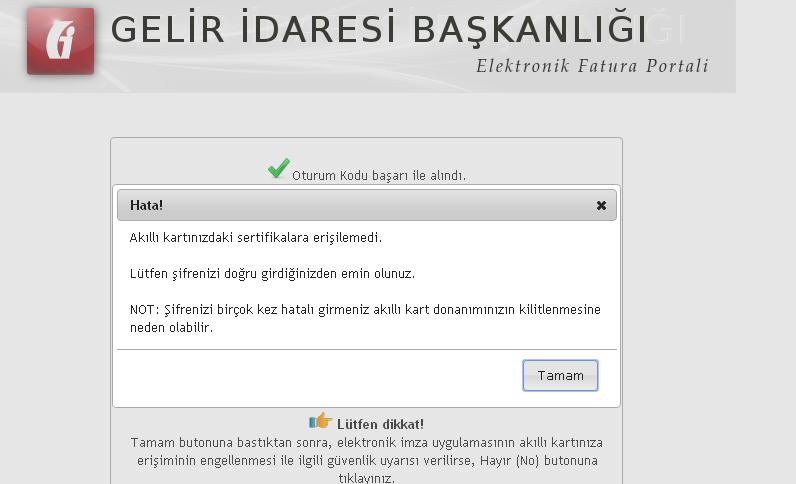Click the Elektronik Fatura Portalı subtitle
Viewport: 796px width, 484px height.
click(x=591, y=67)
